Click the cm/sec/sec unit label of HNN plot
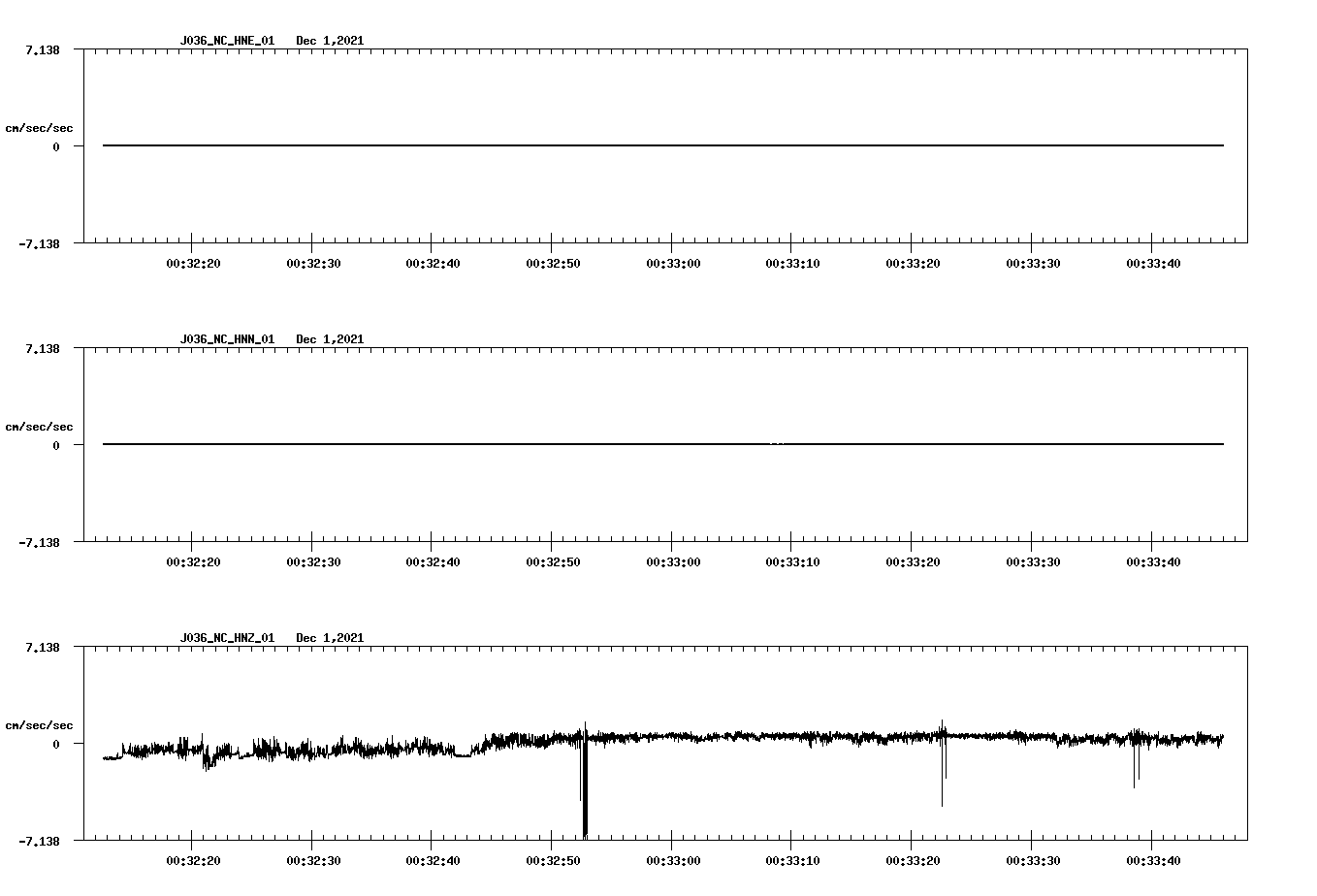Screen dimensions: 1317x896 39,427
